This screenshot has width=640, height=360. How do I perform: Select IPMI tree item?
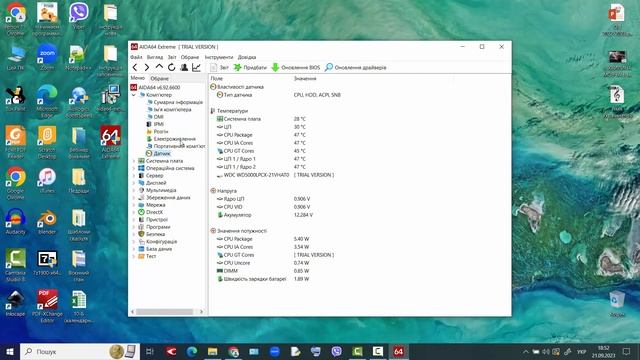tap(155, 124)
